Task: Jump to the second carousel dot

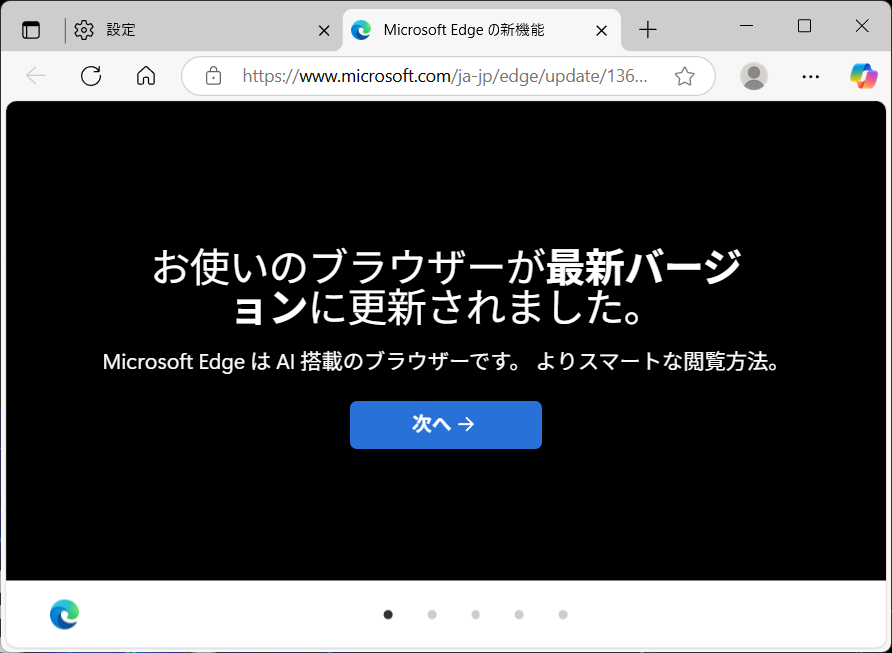Action: coord(432,614)
